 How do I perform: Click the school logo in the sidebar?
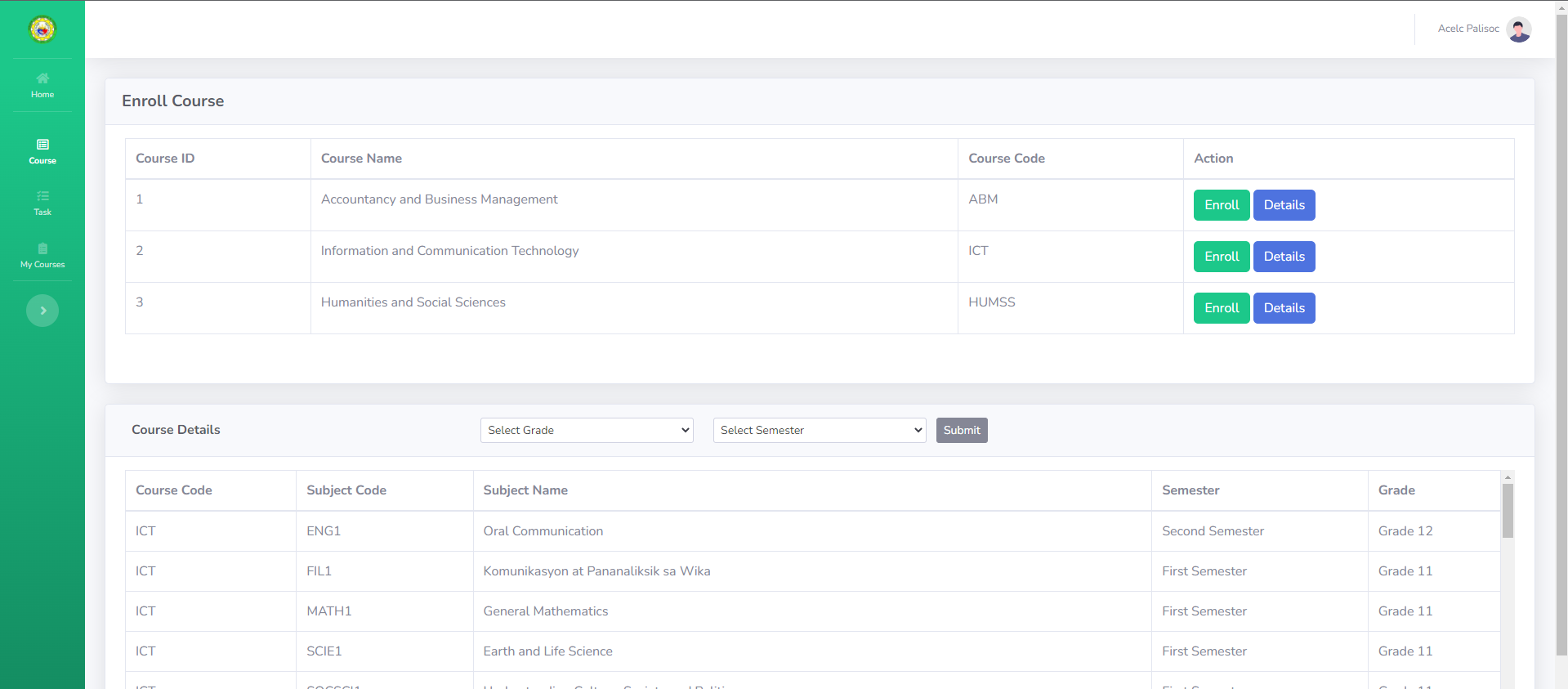pos(42,29)
